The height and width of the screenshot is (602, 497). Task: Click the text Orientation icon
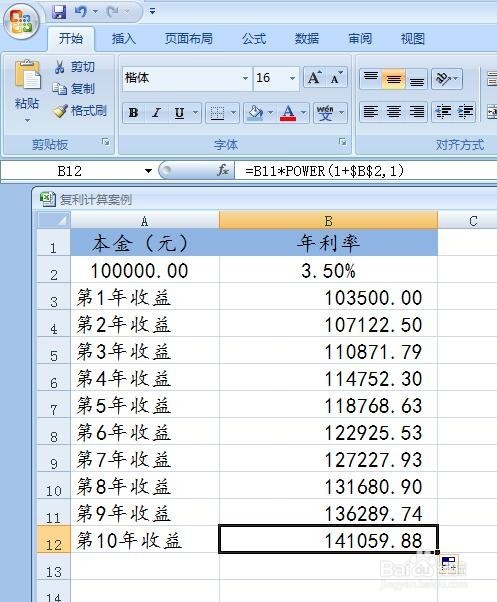point(443,78)
